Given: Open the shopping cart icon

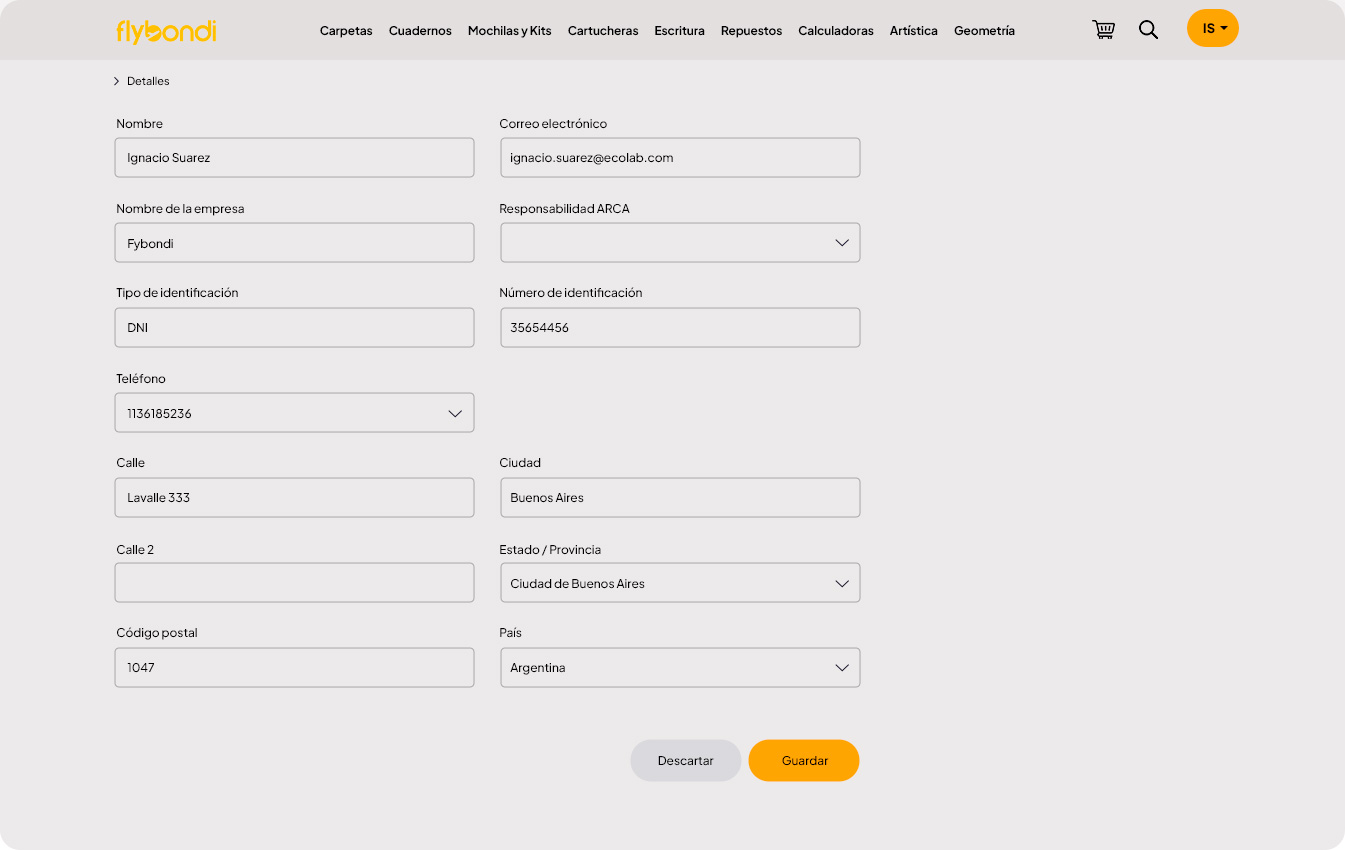Looking at the screenshot, I should pos(1103,29).
